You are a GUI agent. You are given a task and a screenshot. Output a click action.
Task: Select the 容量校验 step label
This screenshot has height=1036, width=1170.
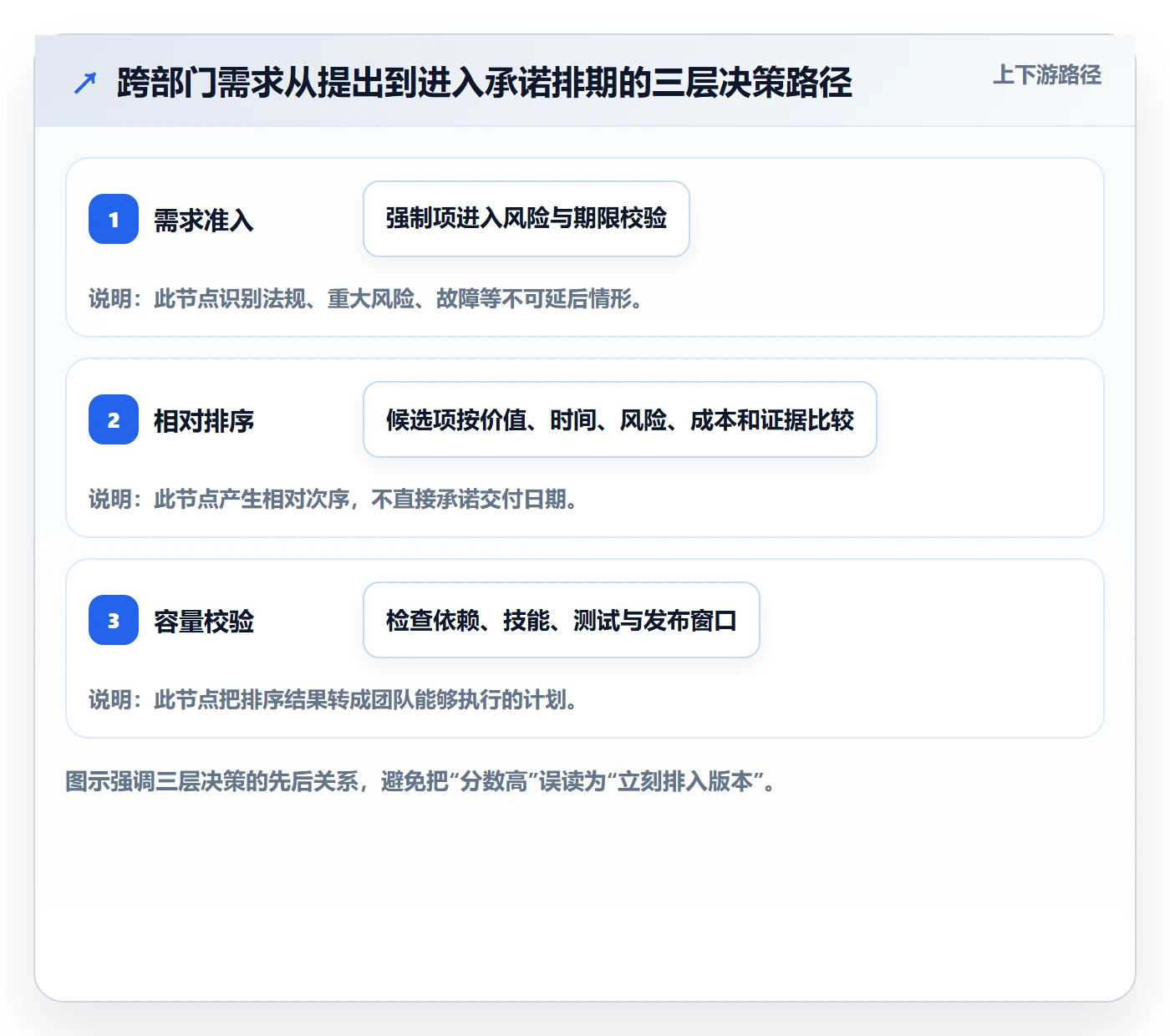[204, 622]
